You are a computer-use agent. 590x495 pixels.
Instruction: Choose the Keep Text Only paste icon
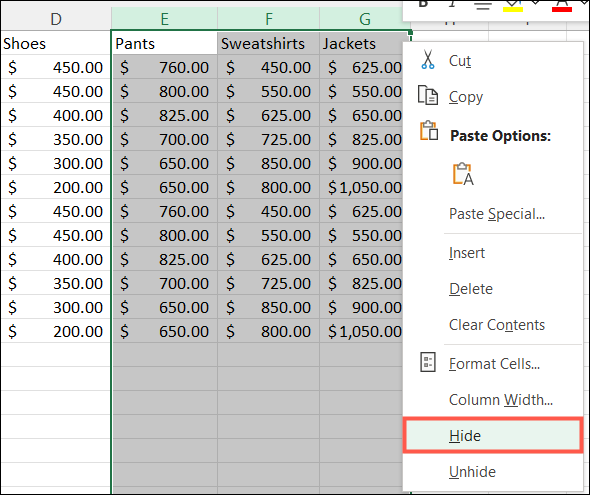click(x=463, y=174)
